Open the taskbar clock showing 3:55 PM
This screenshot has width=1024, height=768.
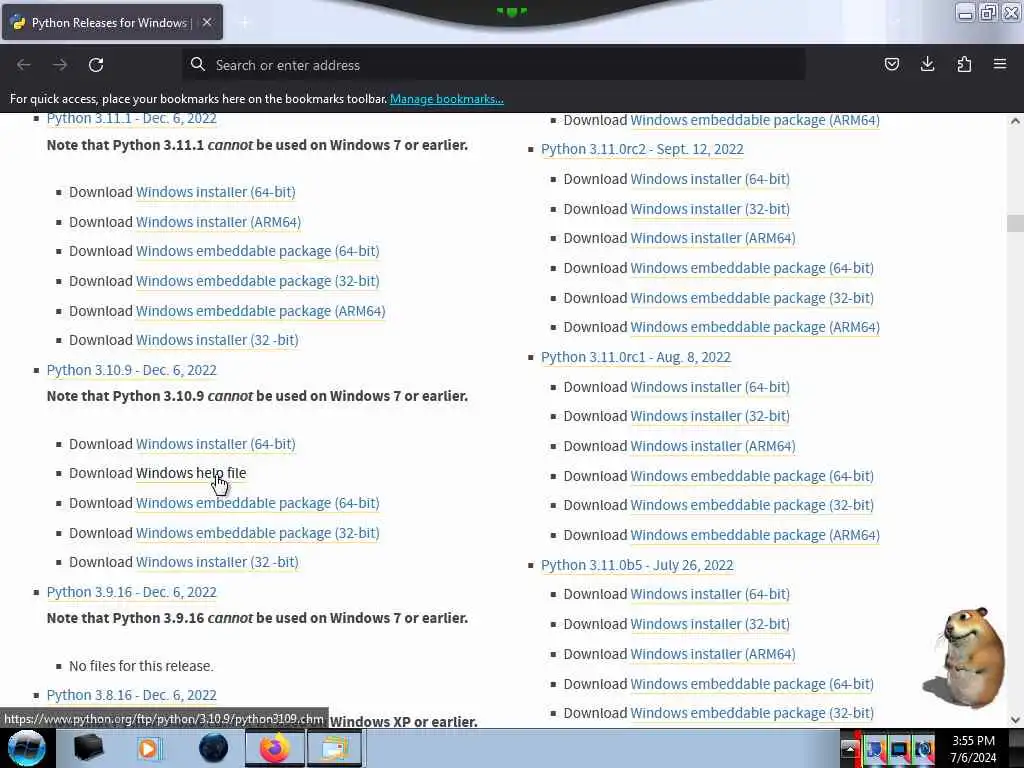tap(973, 749)
